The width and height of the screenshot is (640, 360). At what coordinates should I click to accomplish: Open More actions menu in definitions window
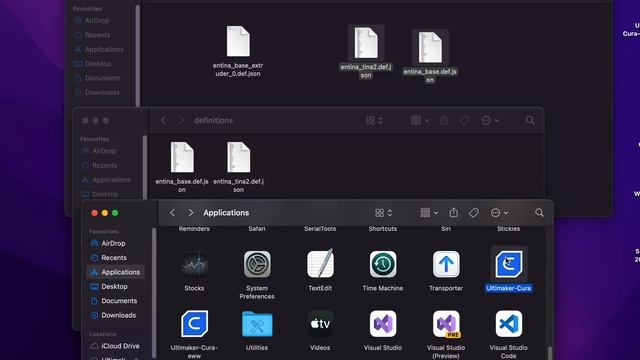pos(490,120)
